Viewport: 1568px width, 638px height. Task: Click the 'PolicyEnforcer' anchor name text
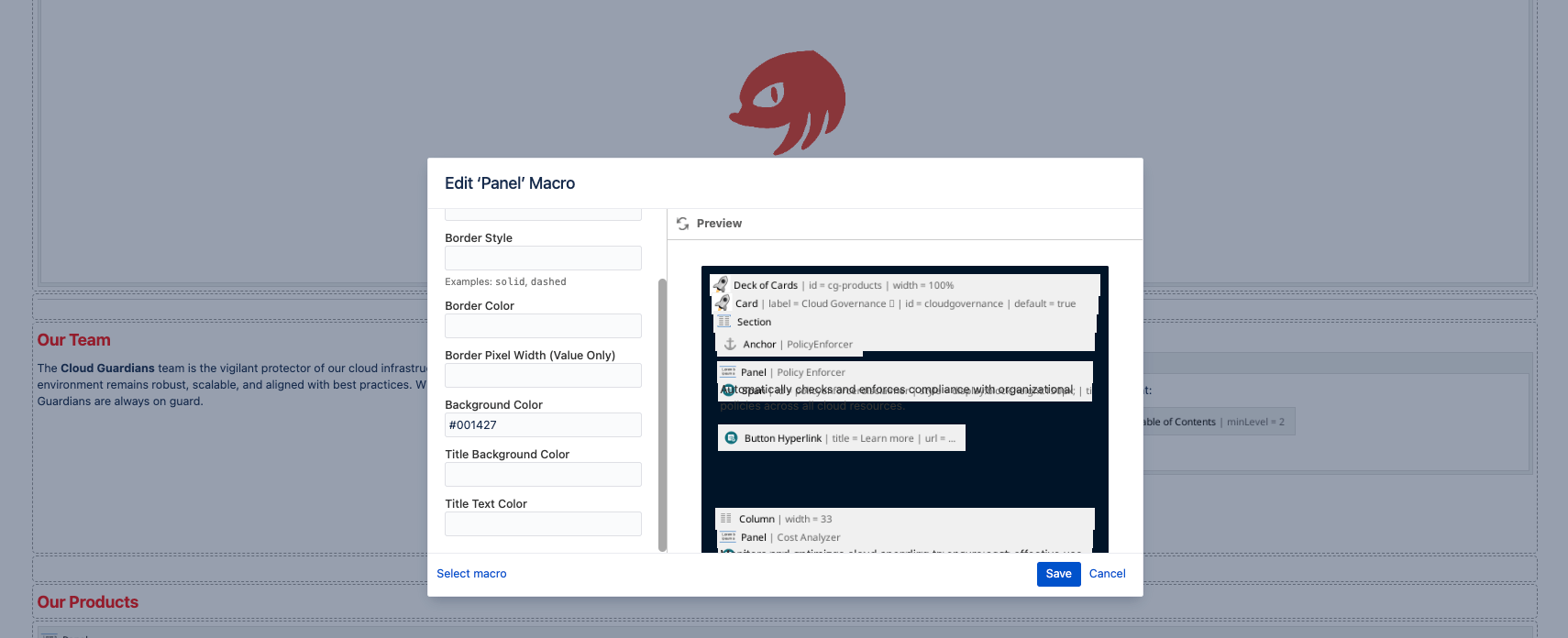(x=820, y=345)
